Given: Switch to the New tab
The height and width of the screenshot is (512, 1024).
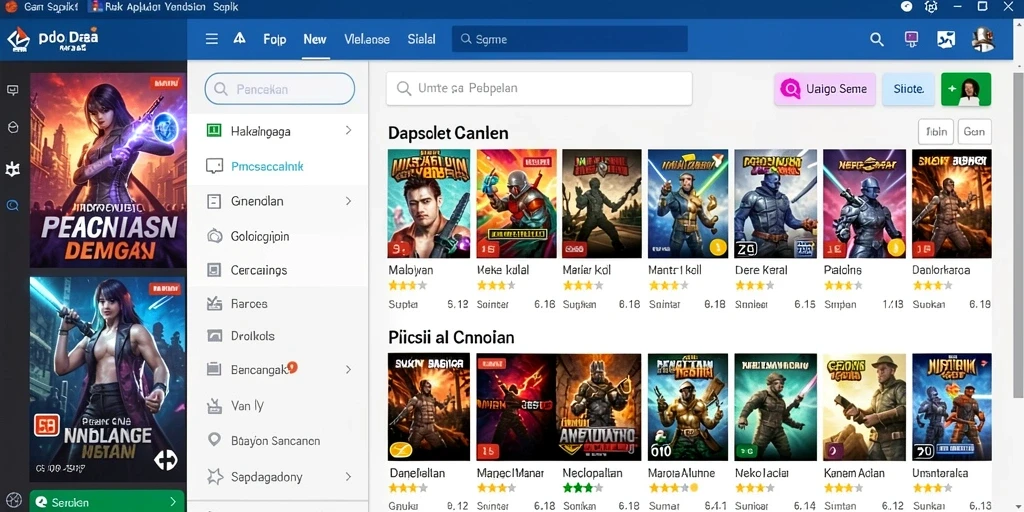Looking at the screenshot, I should pyautogui.click(x=315, y=39).
